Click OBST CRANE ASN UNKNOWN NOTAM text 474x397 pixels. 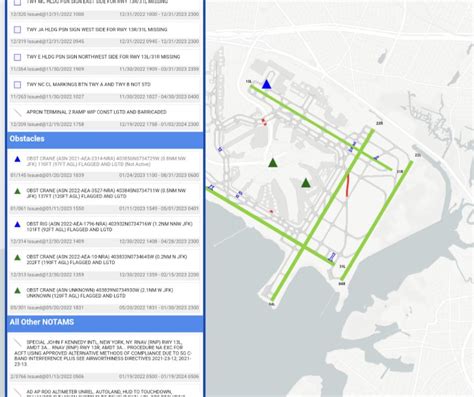point(100,293)
